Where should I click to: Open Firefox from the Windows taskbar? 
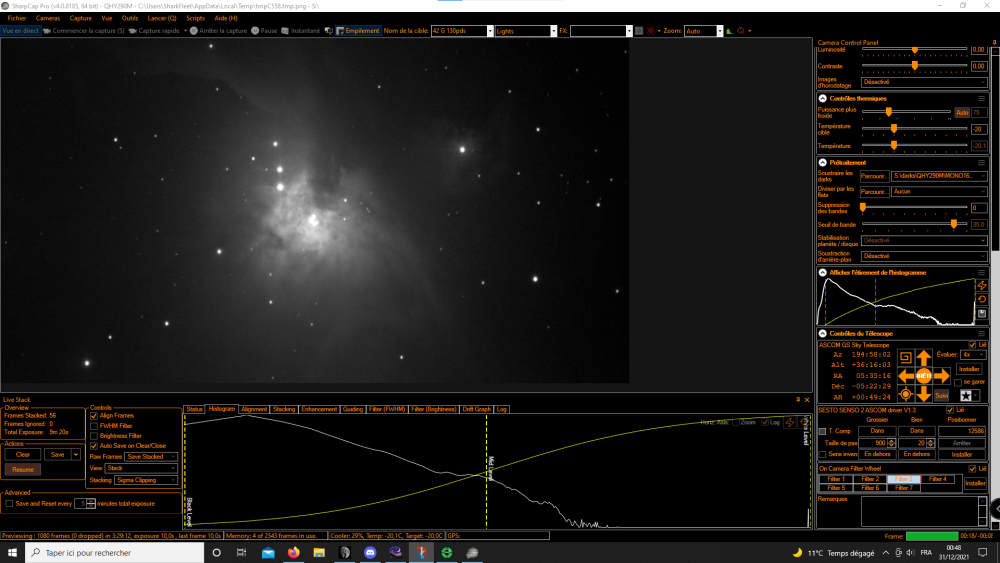coord(293,553)
